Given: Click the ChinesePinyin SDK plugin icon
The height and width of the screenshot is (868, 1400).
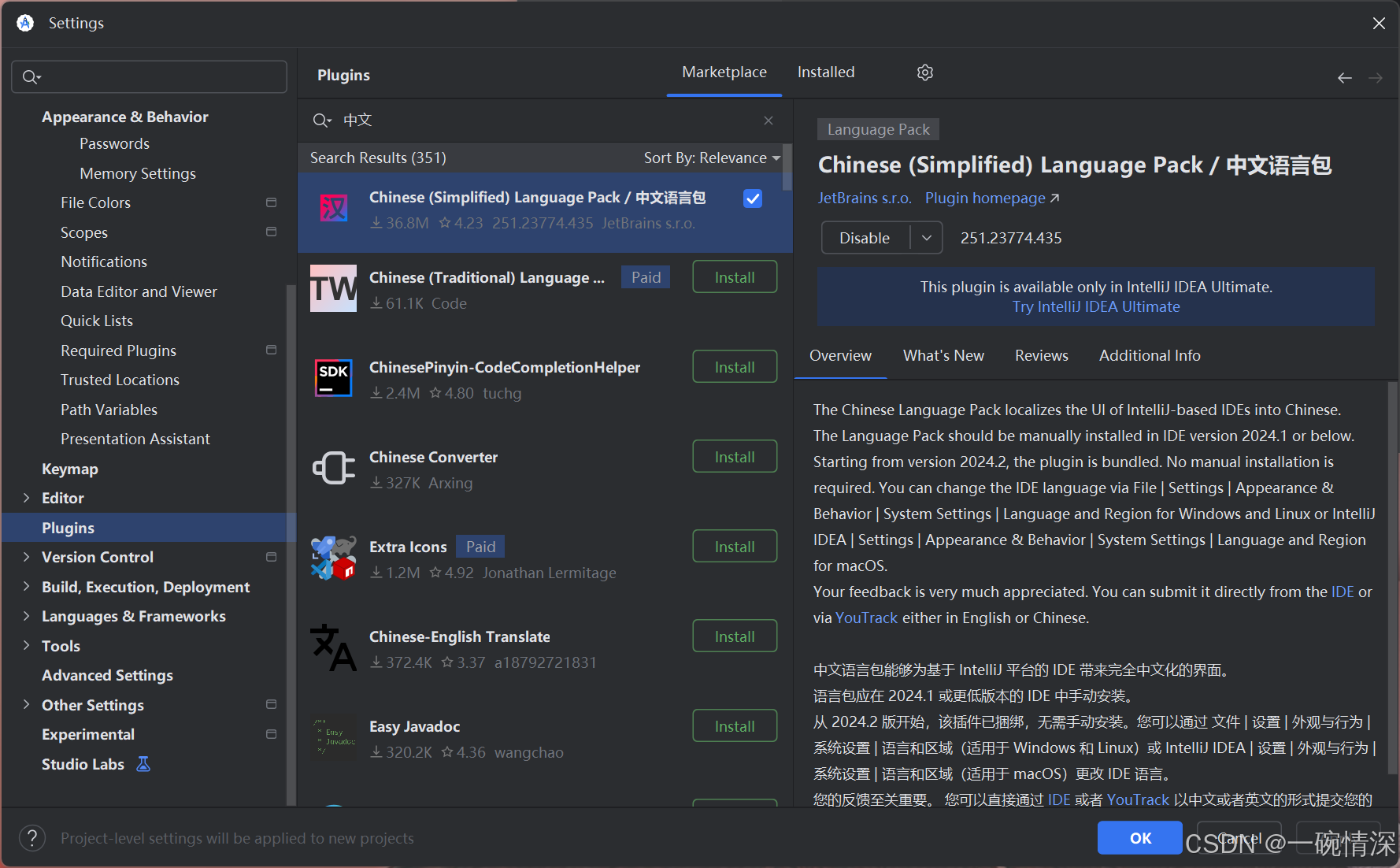Looking at the screenshot, I should [x=334, y=378].
